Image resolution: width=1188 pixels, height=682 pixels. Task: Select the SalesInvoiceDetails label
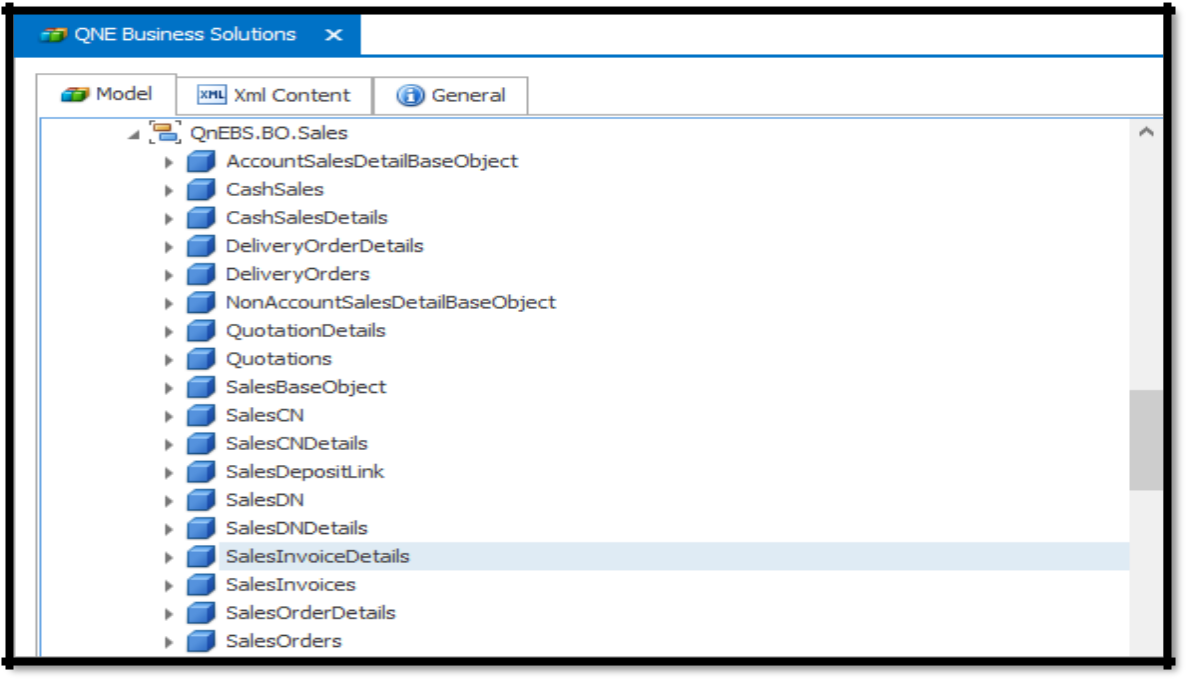pos(317,556)
